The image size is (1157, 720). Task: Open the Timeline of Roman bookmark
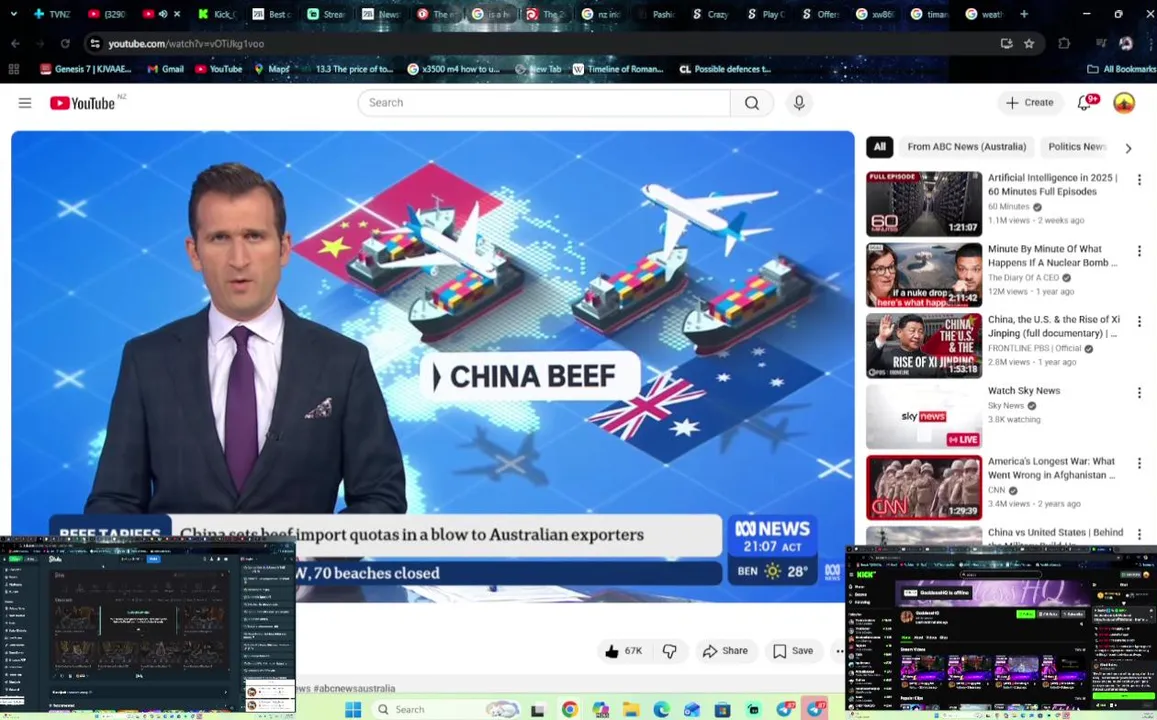click(618, 69)
